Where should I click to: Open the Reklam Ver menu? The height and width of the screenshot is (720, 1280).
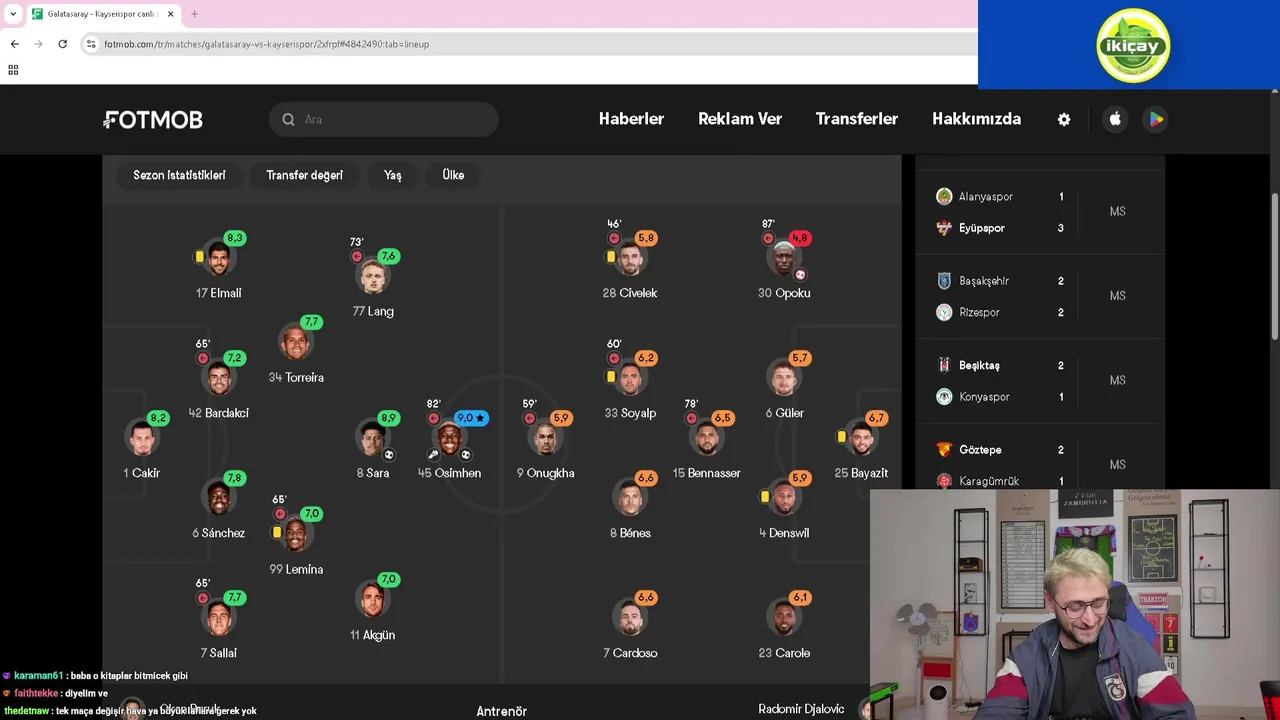pyautogui.click(x=740, y=119)
